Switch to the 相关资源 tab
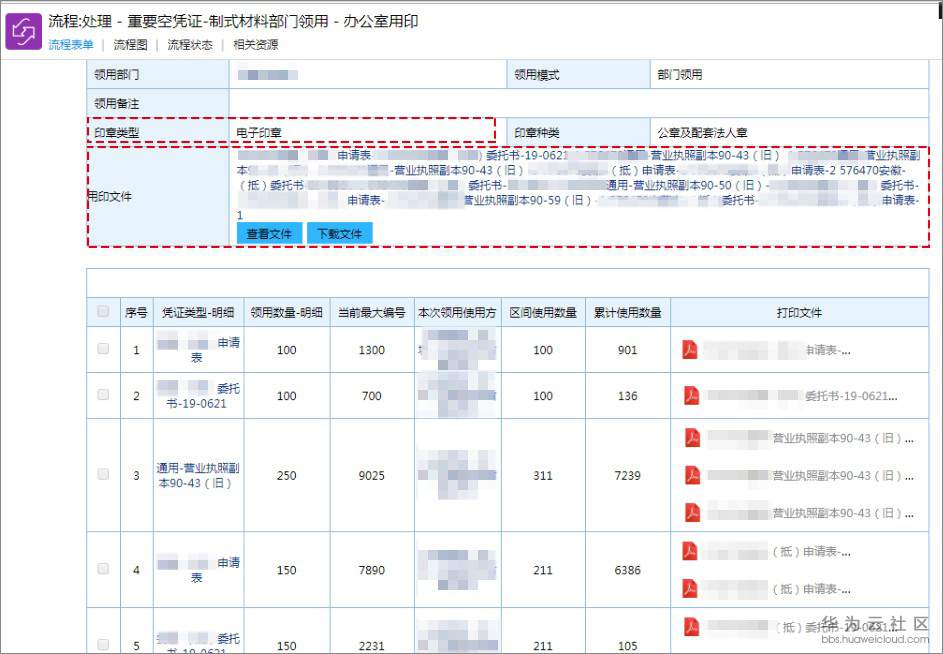943x654 pixels. click(x=256, y=45)
